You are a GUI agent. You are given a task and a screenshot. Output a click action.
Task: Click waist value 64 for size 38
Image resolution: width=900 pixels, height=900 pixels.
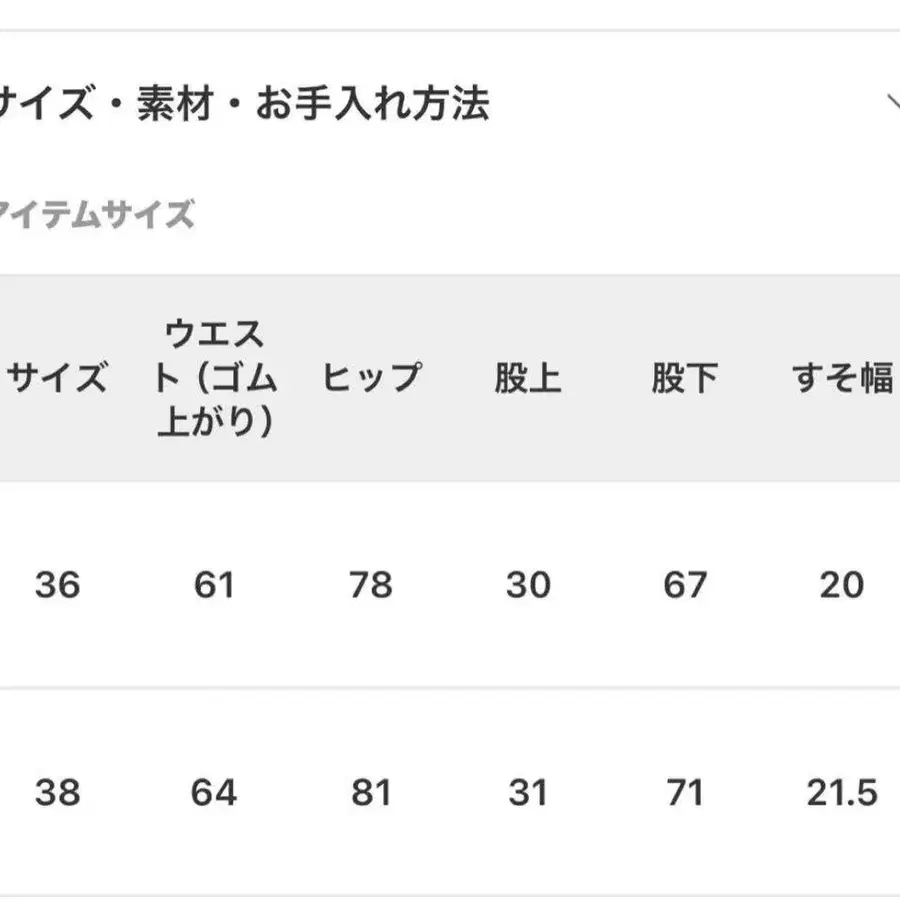(x=214, y=793)
